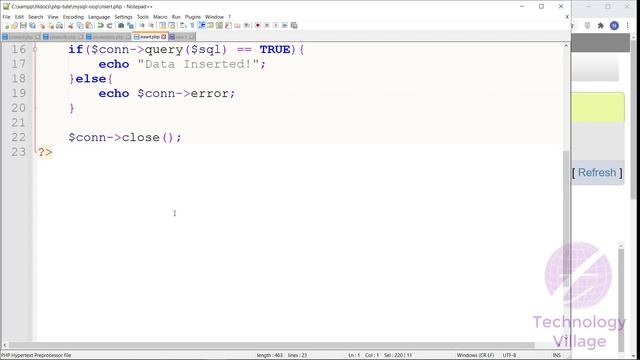Select the insert.php tab
Viewport: 640px width, 360px height.
point(149,37)
